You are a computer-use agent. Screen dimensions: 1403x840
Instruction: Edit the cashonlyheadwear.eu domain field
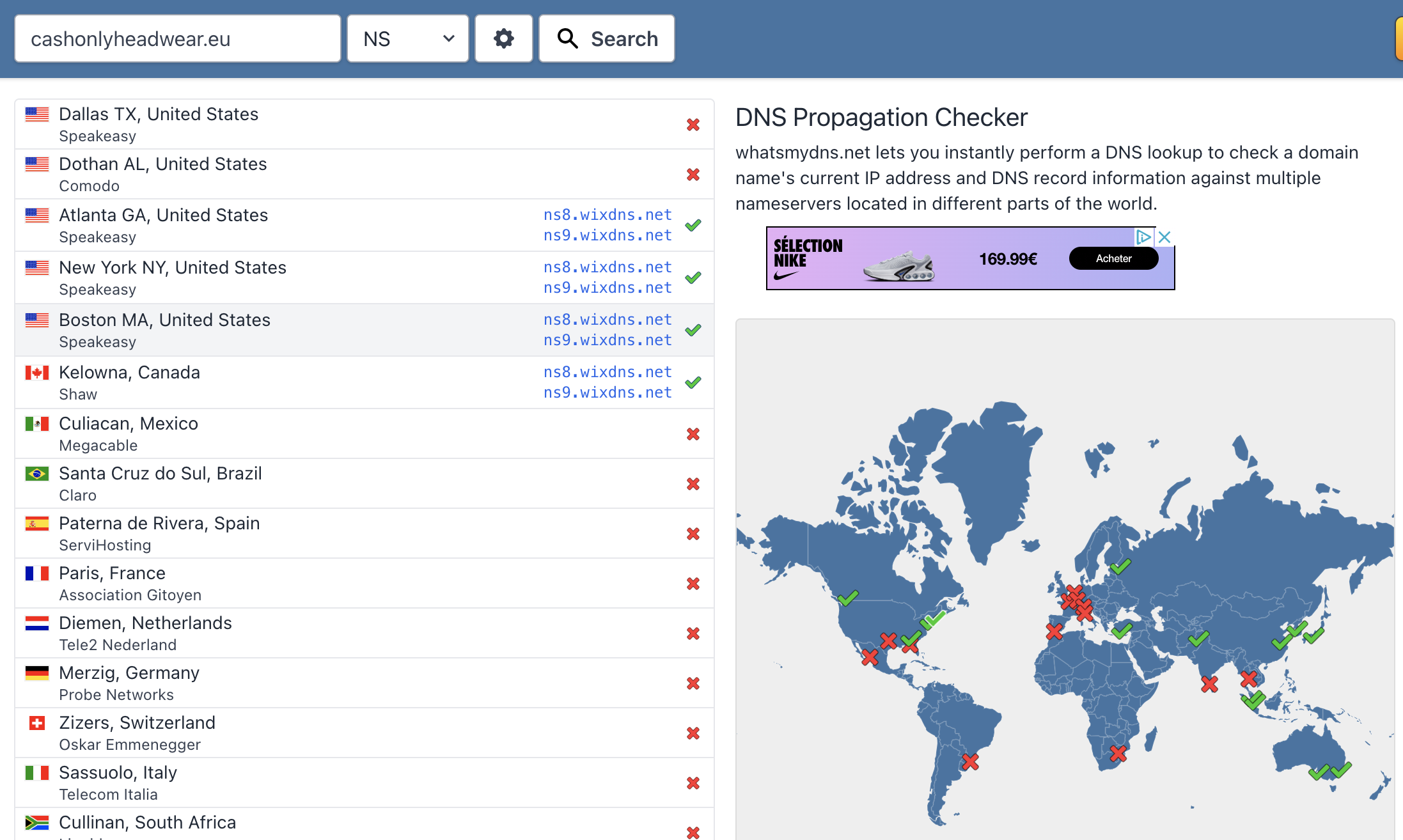(x=178, y=39)
